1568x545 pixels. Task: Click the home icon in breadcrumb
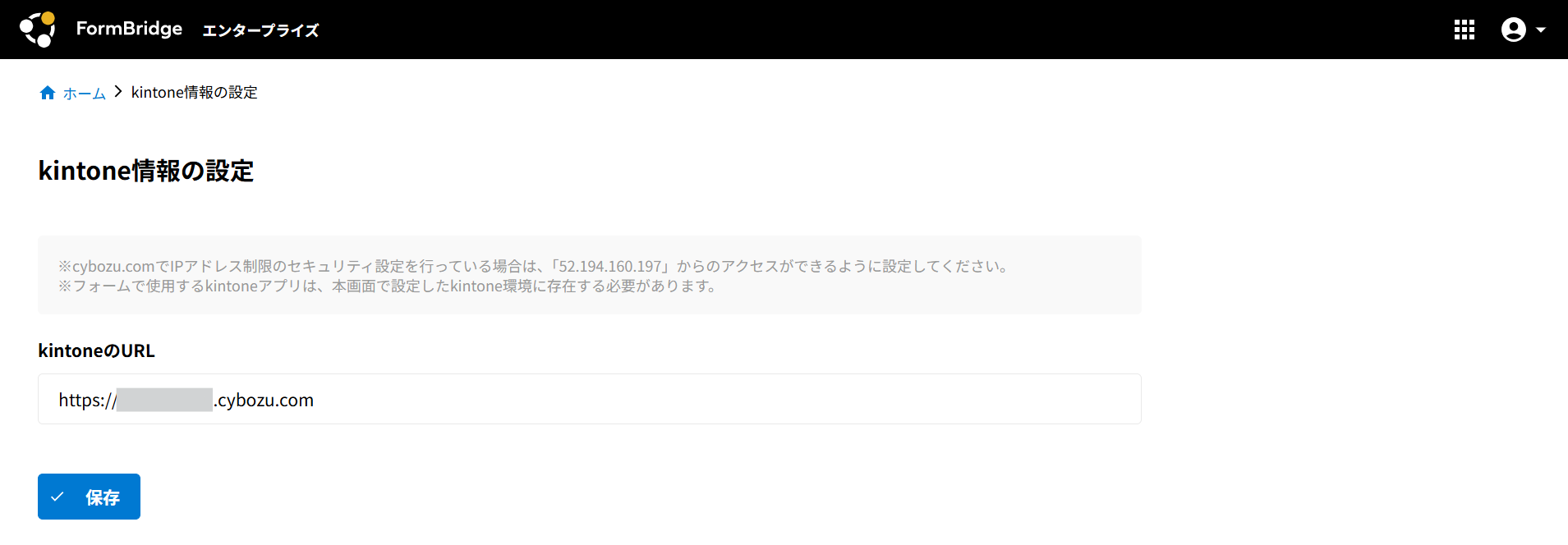click(48, 93)
